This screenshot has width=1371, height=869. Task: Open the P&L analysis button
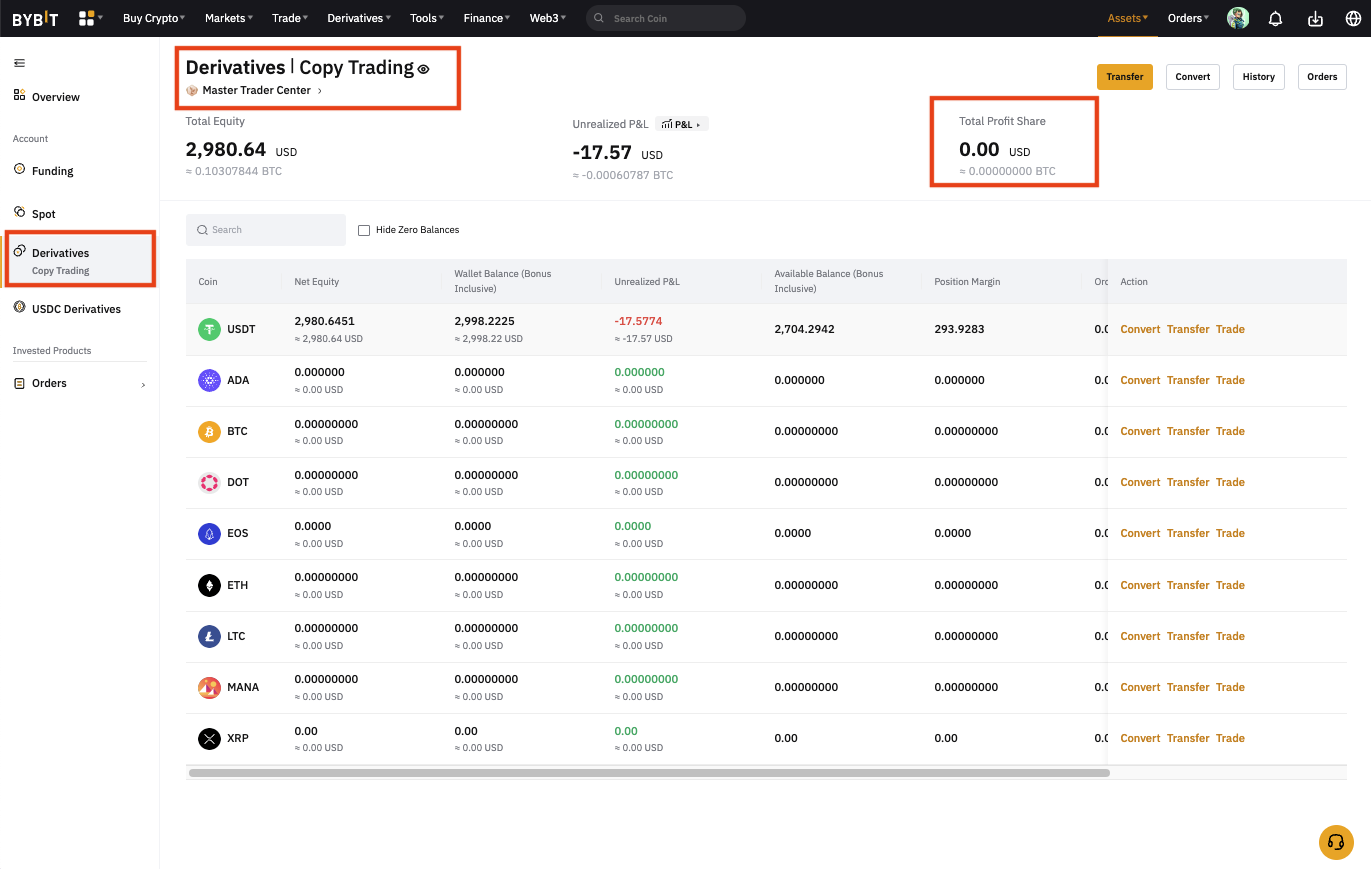pos(682,124)
